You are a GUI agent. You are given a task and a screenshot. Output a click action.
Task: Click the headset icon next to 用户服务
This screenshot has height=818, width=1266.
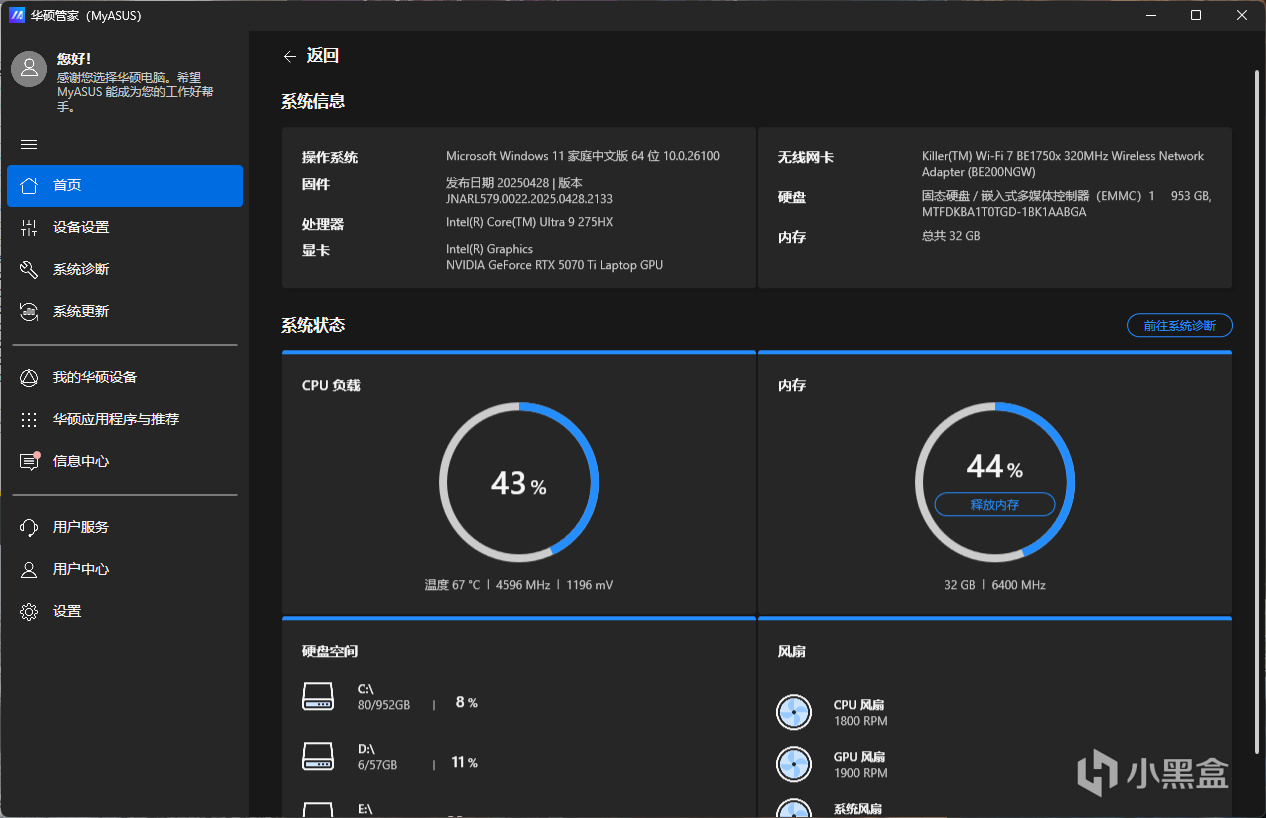coord(29,527)
